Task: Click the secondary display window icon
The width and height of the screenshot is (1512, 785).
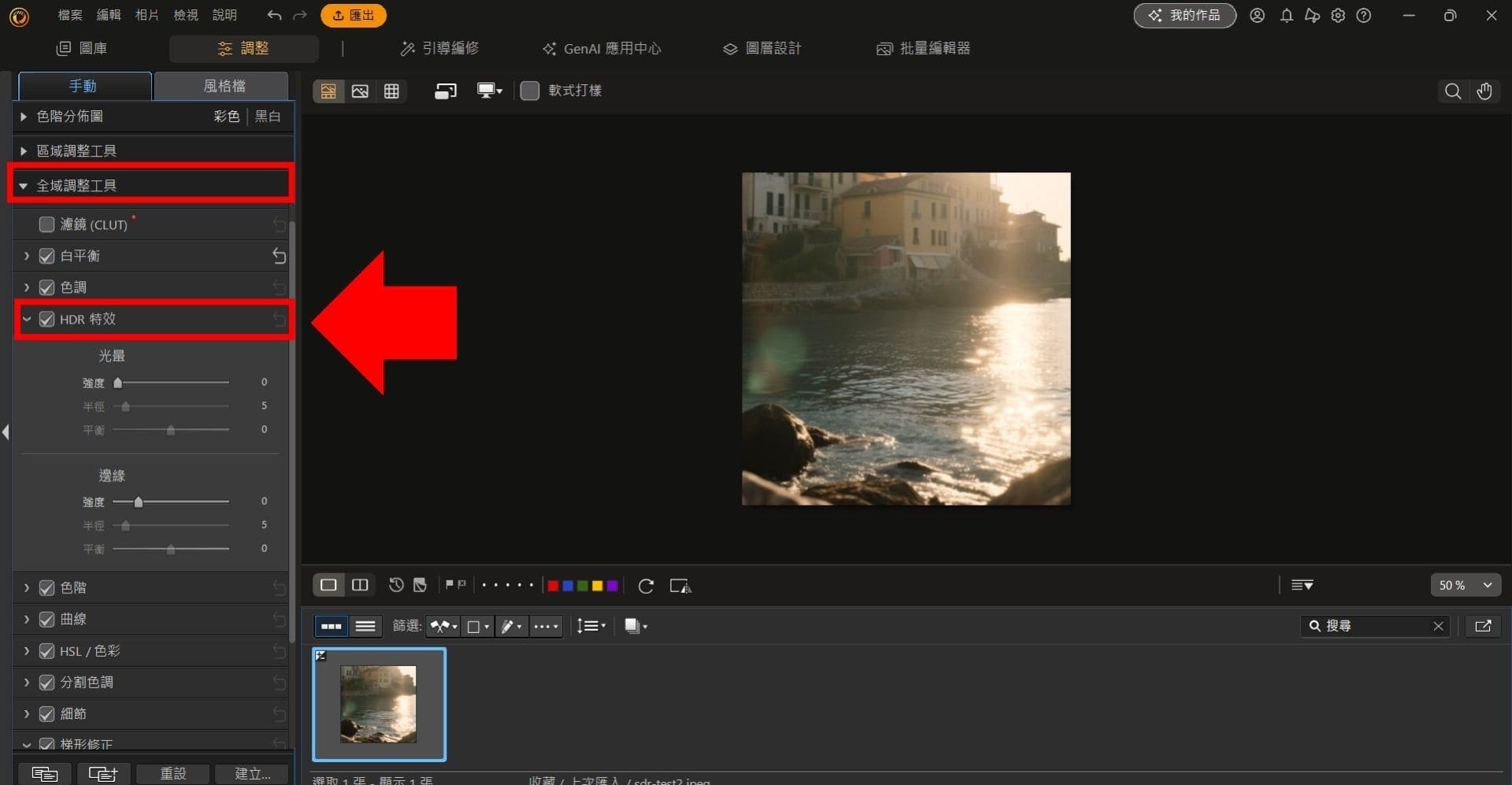Action: click(446, 91)
